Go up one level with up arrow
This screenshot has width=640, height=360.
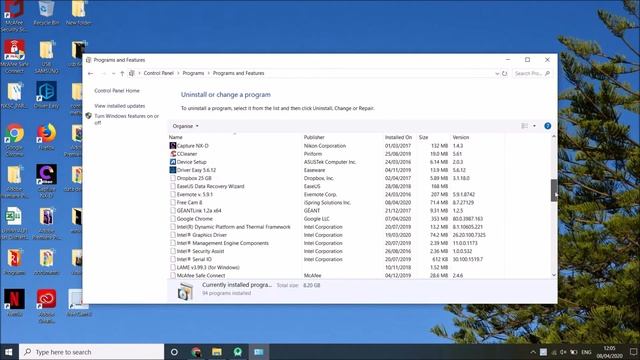click(122, 73)
